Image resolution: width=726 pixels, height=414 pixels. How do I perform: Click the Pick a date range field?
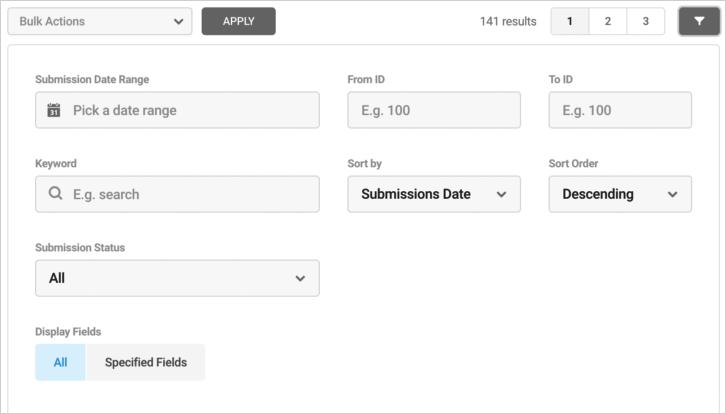click(190, 110)
